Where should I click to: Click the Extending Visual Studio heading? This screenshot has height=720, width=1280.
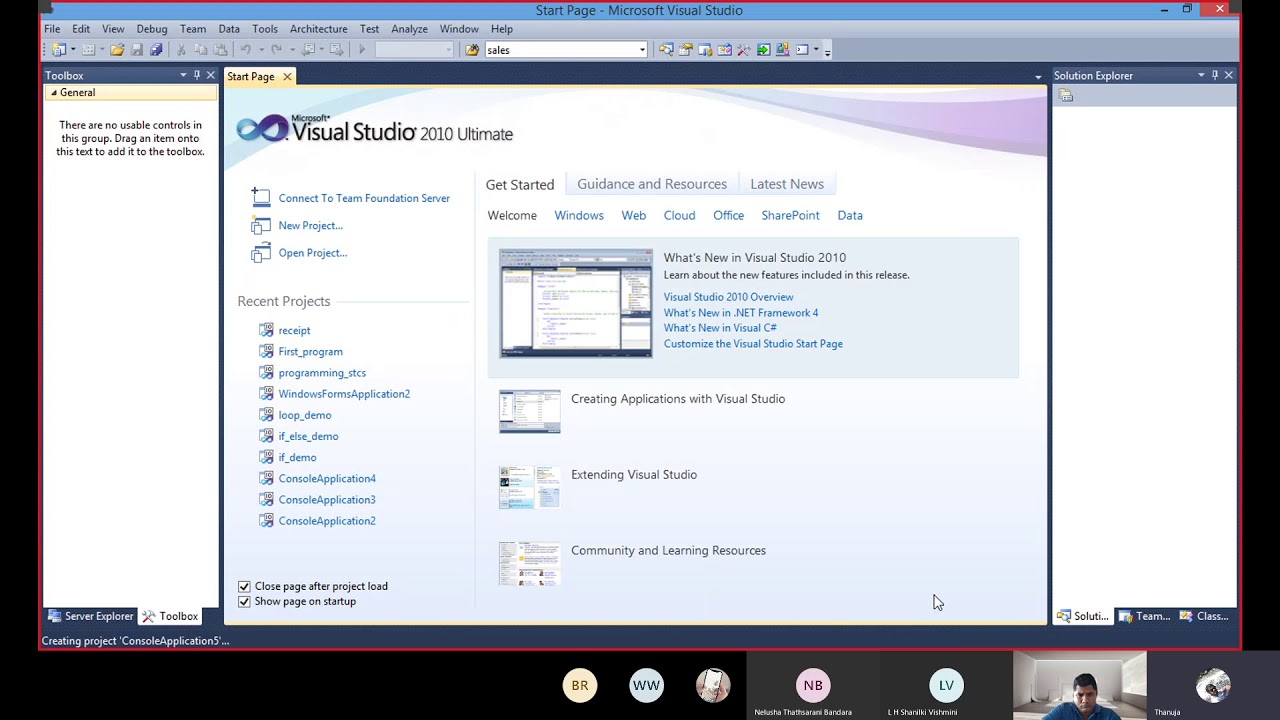pos(634,475)
